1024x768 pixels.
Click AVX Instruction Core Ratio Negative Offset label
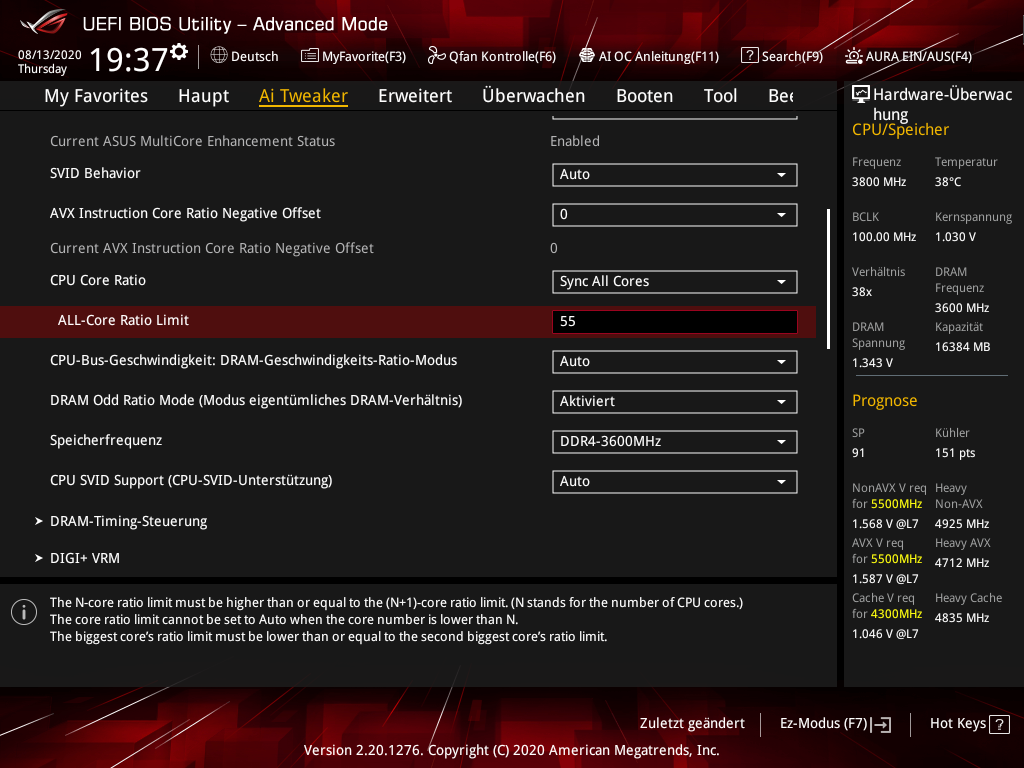(x=185, y=214)
